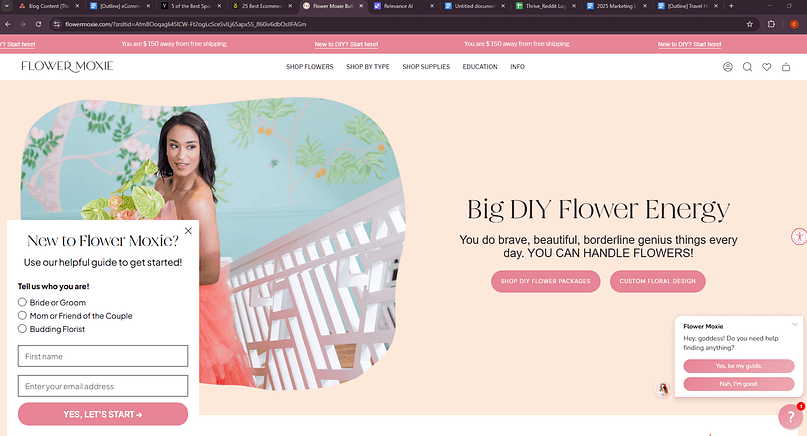Click the accessibility widget icon
This screenshot has width=807, height=436.
tap(798, 237)
